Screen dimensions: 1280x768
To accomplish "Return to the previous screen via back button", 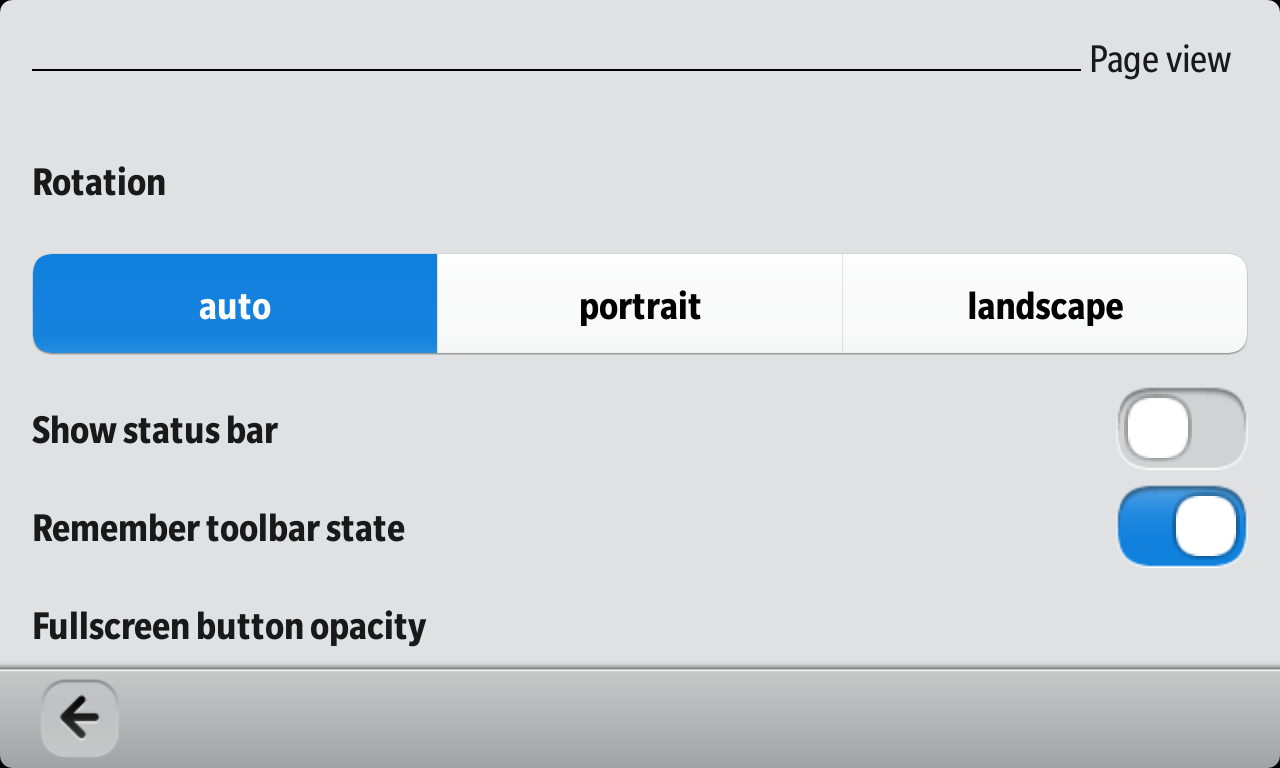I will 79,717.
